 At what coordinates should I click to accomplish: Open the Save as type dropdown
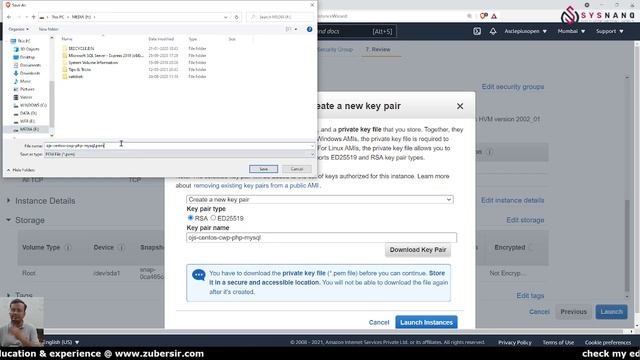[179, 154]
